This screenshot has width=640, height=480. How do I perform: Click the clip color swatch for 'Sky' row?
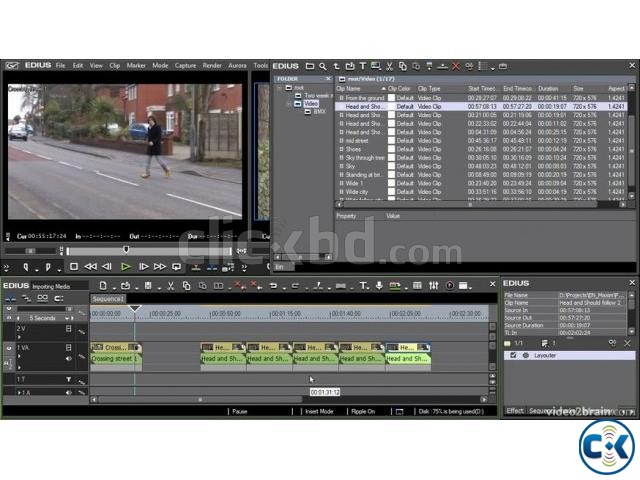coord(391,166)
